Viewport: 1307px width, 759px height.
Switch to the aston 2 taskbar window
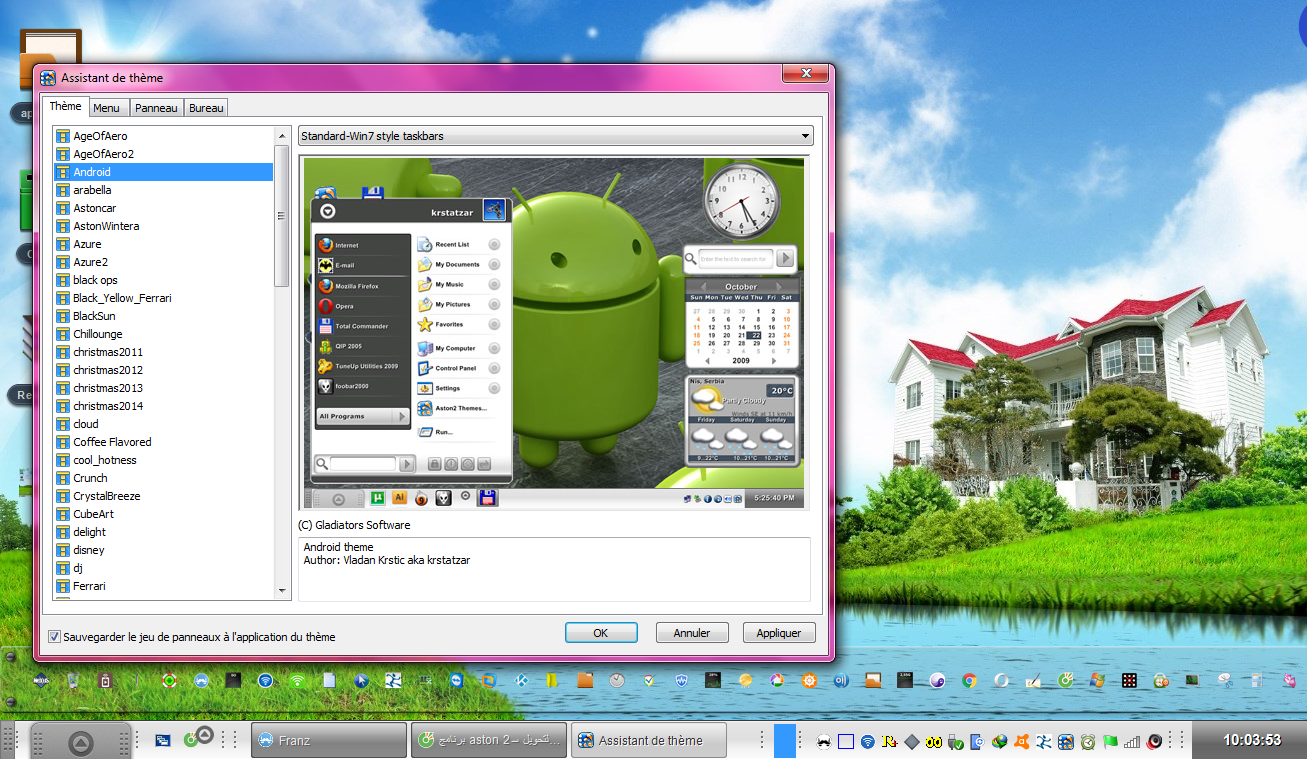pyautogui.click(x=489, y=741)
